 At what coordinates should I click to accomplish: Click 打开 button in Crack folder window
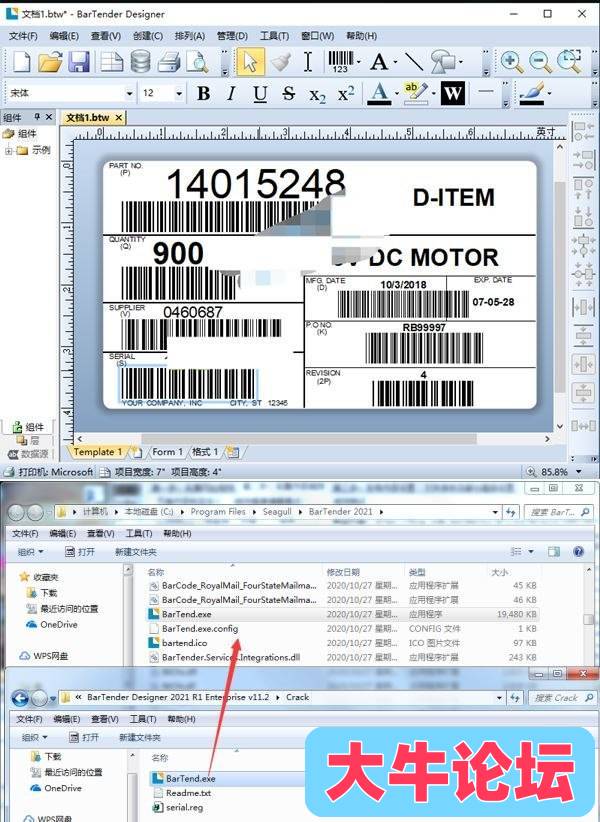coord(83,737)
